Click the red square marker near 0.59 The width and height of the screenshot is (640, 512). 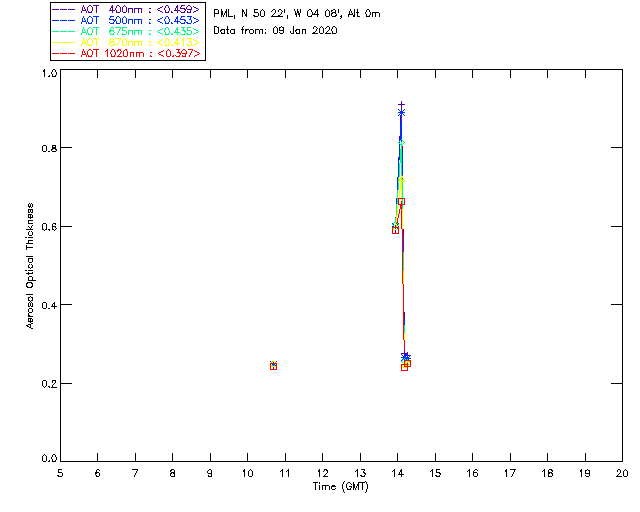click(396, 231)
